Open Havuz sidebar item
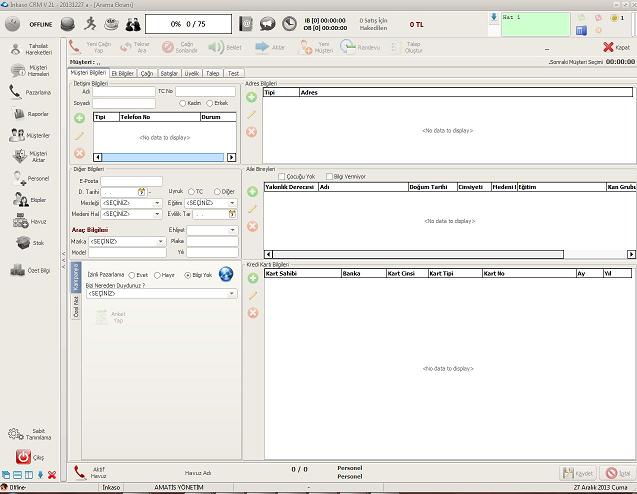This screenshot has height=494, width=637. click(29, 221)
